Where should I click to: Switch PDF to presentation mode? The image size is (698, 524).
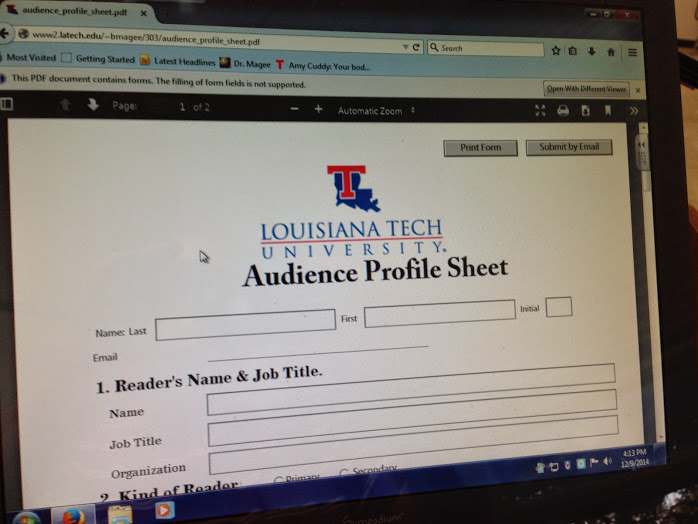(540, 110)
